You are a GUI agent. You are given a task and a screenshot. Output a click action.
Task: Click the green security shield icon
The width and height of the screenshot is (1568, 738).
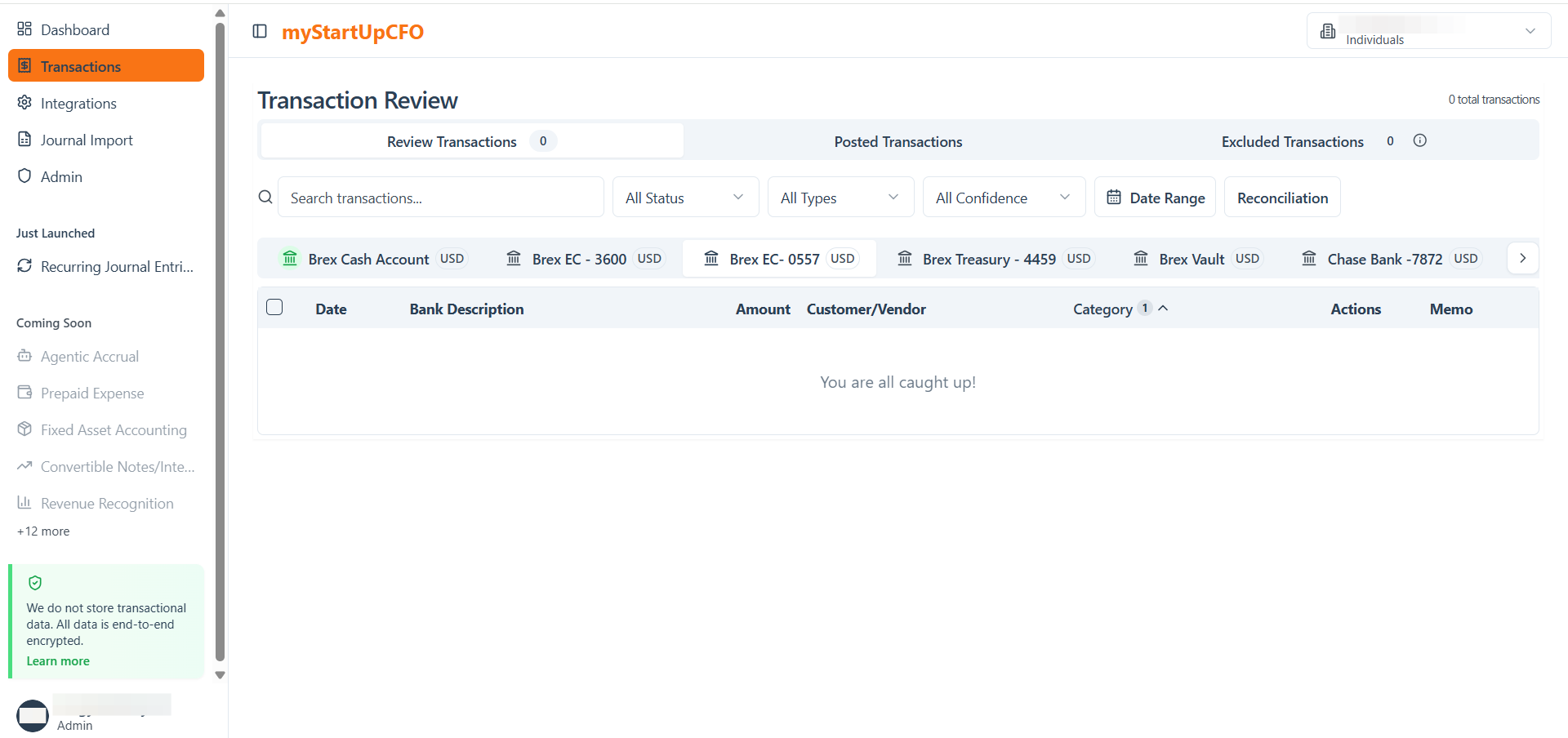(x=35, y=583)
